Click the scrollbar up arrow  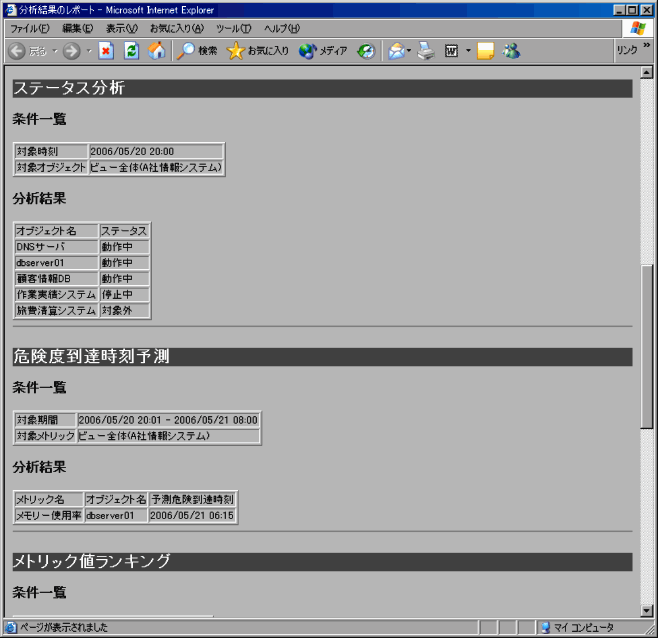pos(646,73)
